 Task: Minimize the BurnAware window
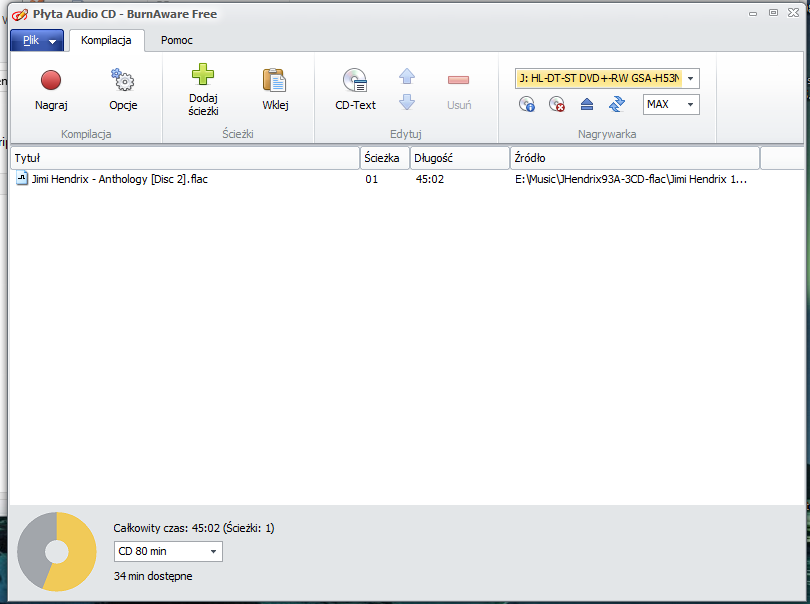753,13
